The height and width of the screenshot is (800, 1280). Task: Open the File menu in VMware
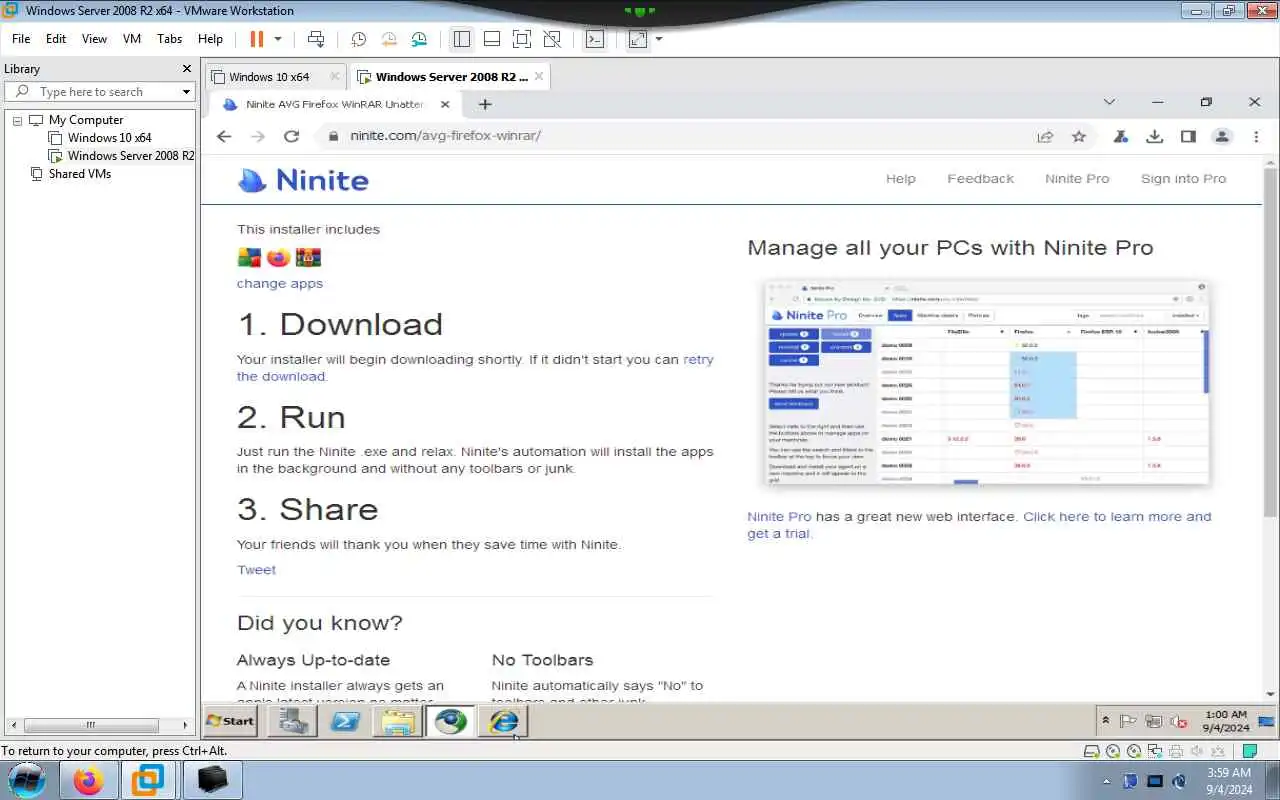(21, 38)
